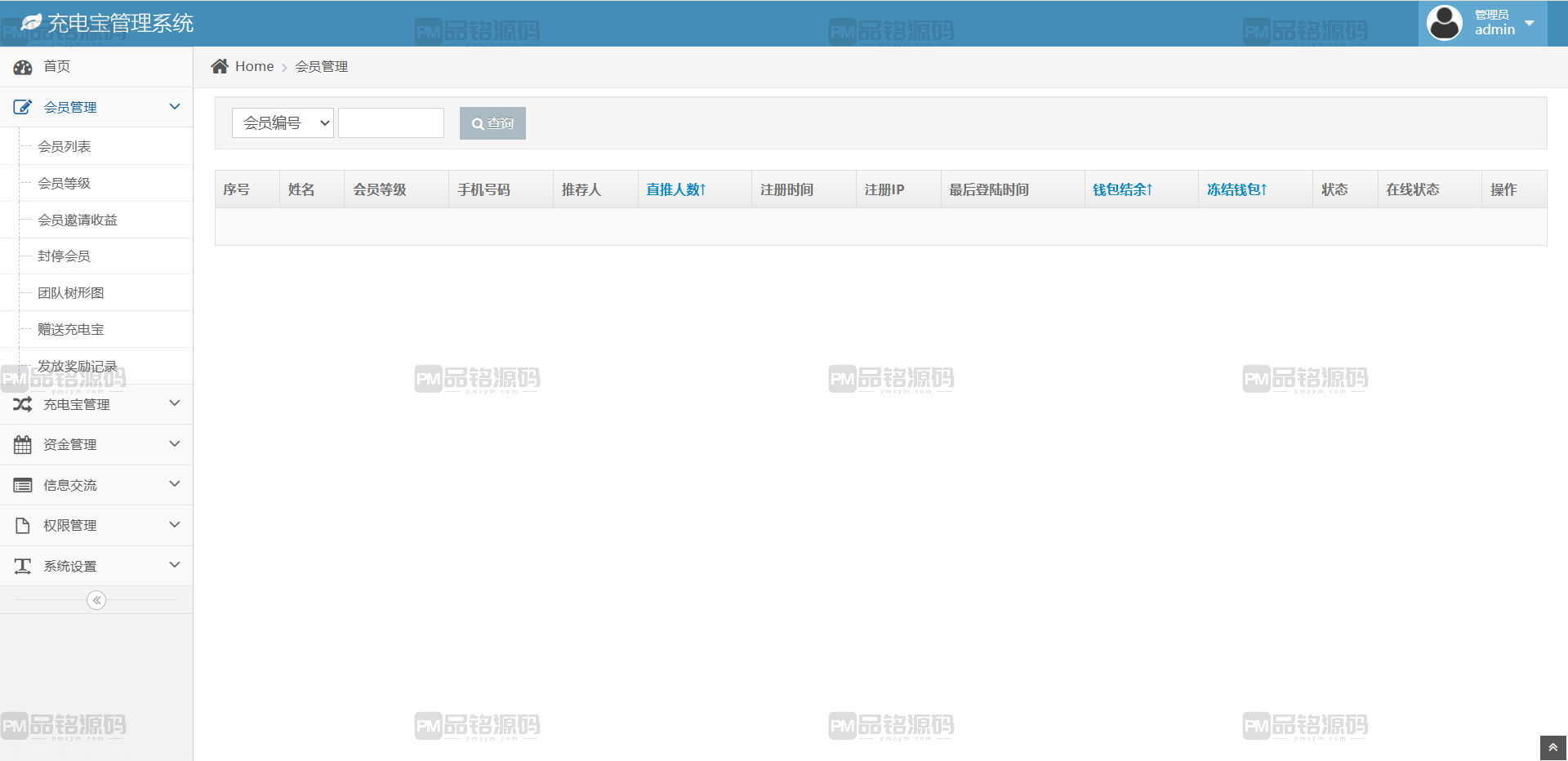
Task: Click the 充电宝管理系统 title
Action: click(x=121, y=23)
